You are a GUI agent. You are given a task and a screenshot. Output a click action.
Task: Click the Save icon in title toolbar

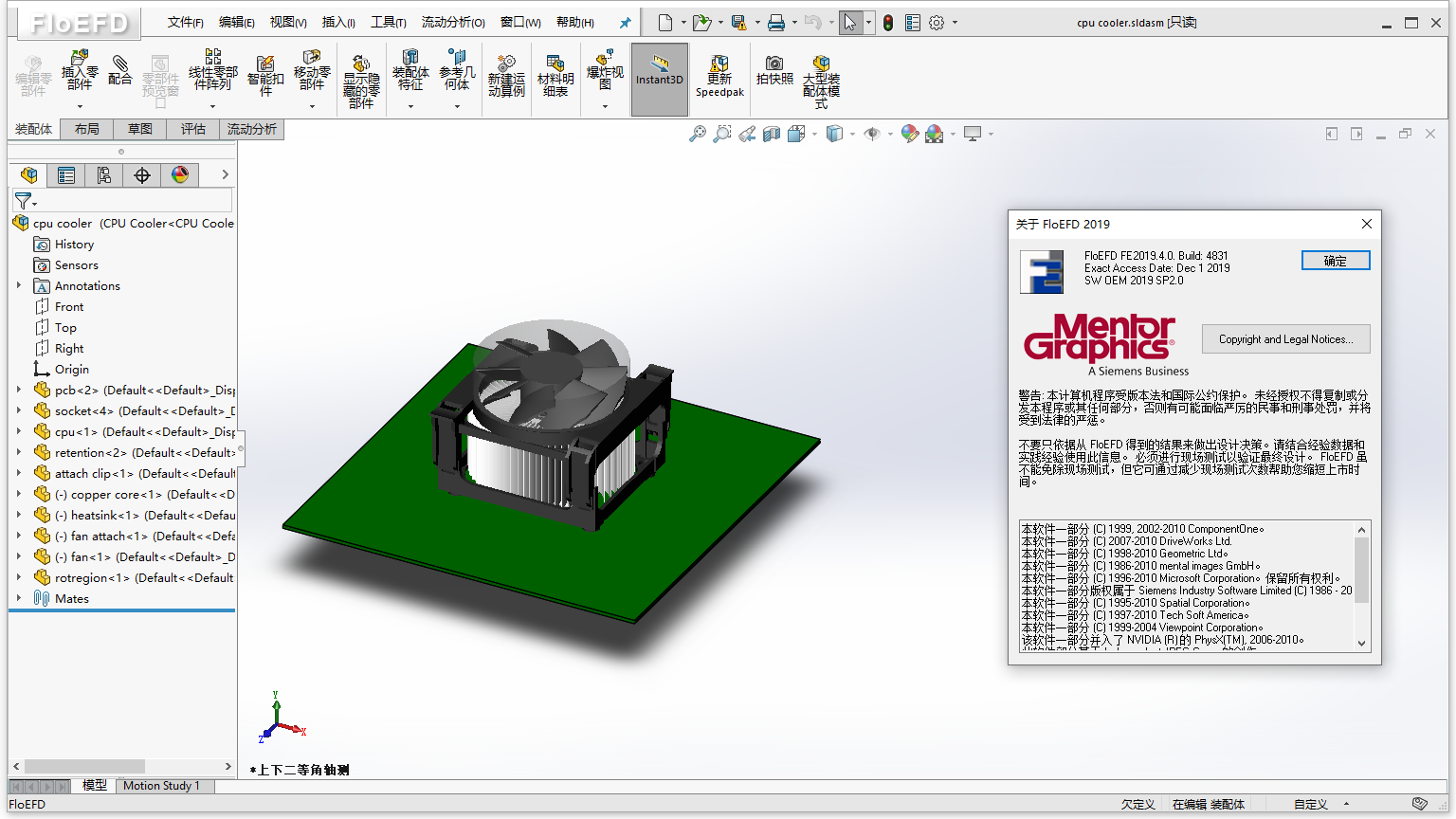(x=739, y=23)
